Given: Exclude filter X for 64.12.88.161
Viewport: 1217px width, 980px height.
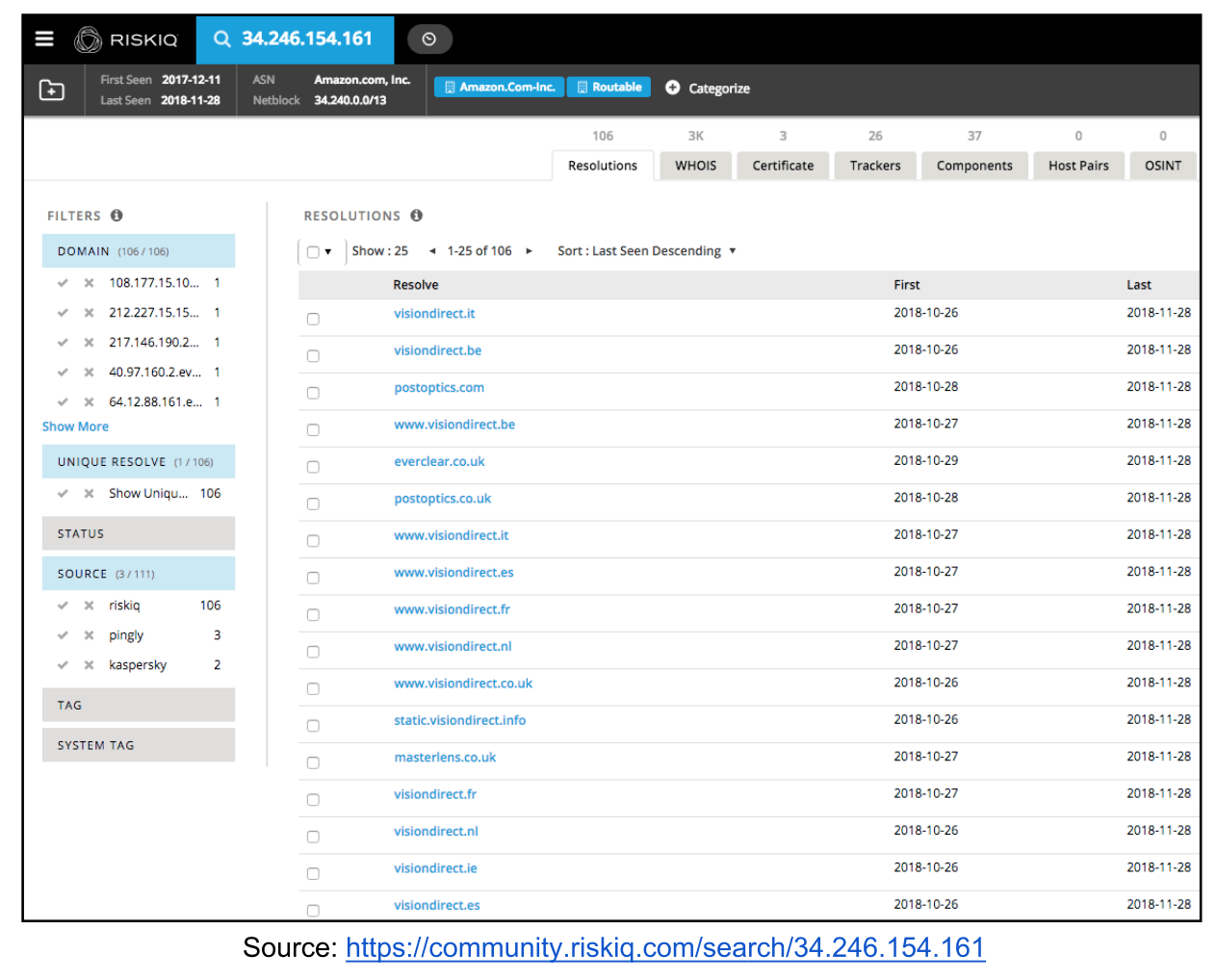Looking at the screenshot, I should (89, 402).
